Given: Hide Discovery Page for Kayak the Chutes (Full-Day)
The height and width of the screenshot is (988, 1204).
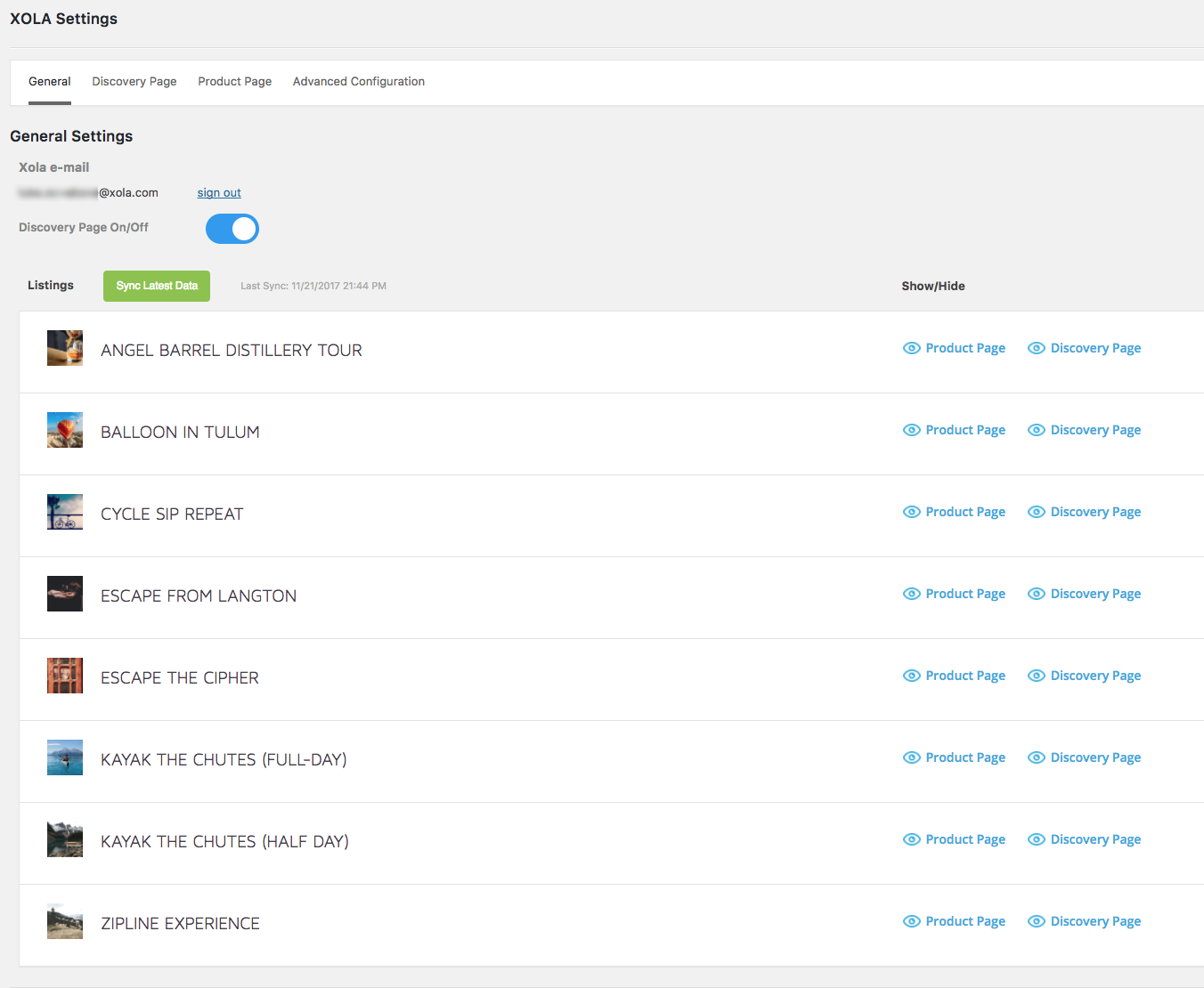Looking at the screenshot, I should 1084,757.
